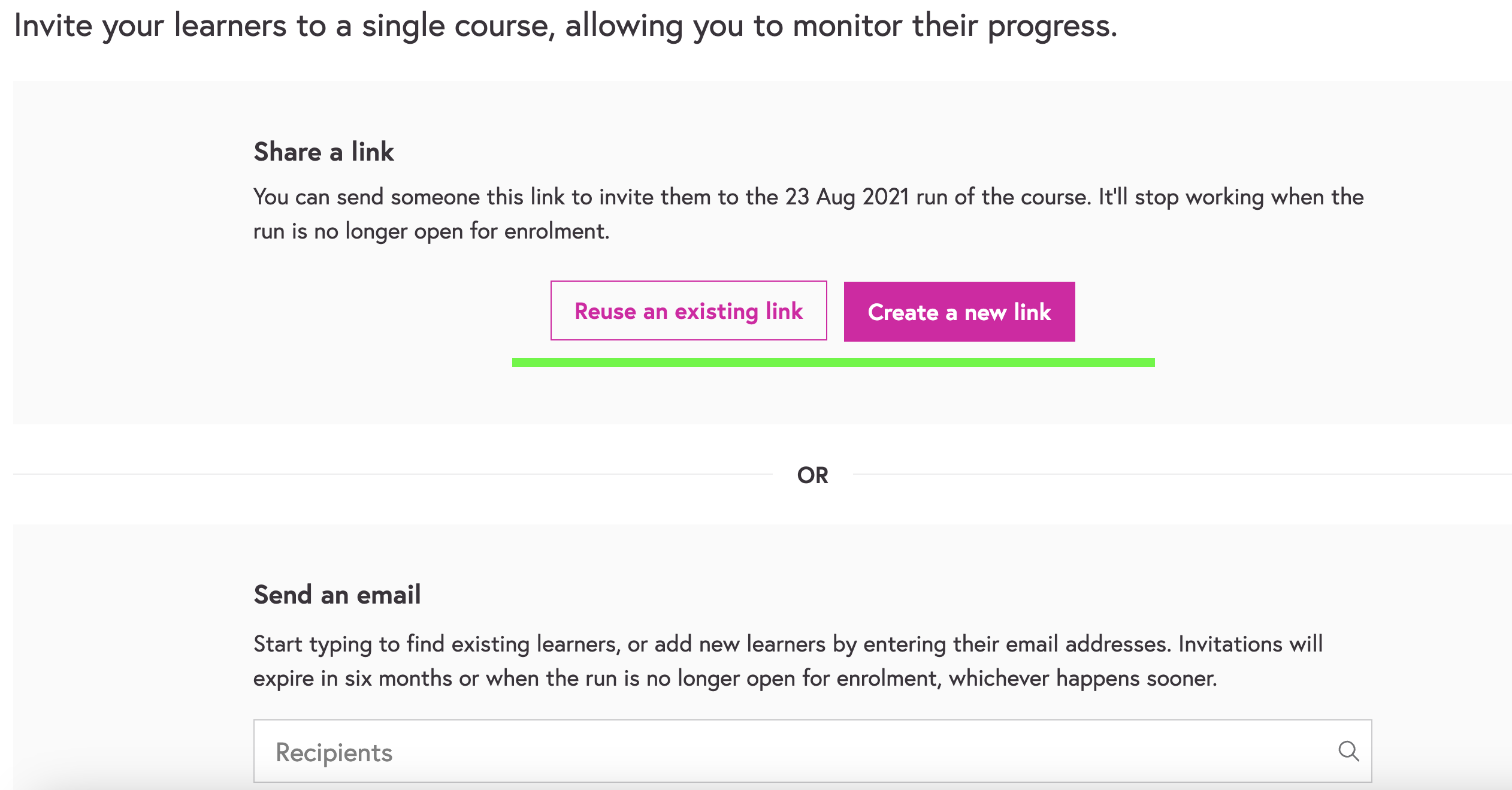Click Create a new link
The height and width of the screenshot is (790, 1512).
[959, 312]
